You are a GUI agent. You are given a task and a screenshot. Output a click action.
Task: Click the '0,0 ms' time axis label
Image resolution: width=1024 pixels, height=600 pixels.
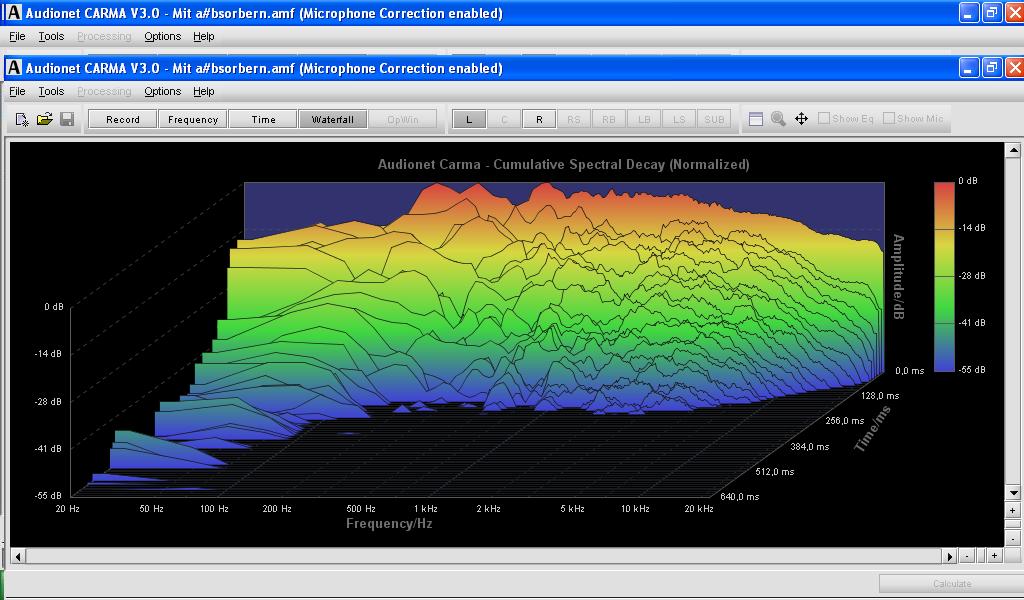(910, 371)
